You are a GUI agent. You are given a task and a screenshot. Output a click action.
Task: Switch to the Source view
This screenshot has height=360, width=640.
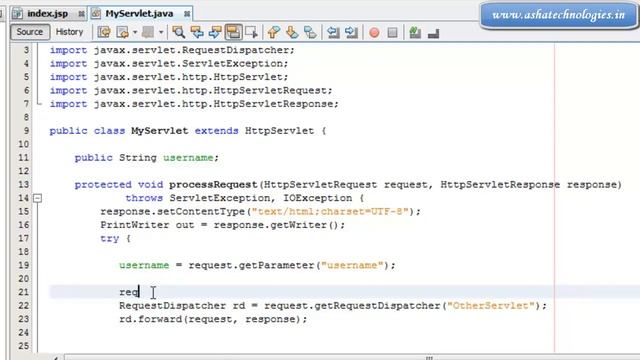[x=30, y=32]
